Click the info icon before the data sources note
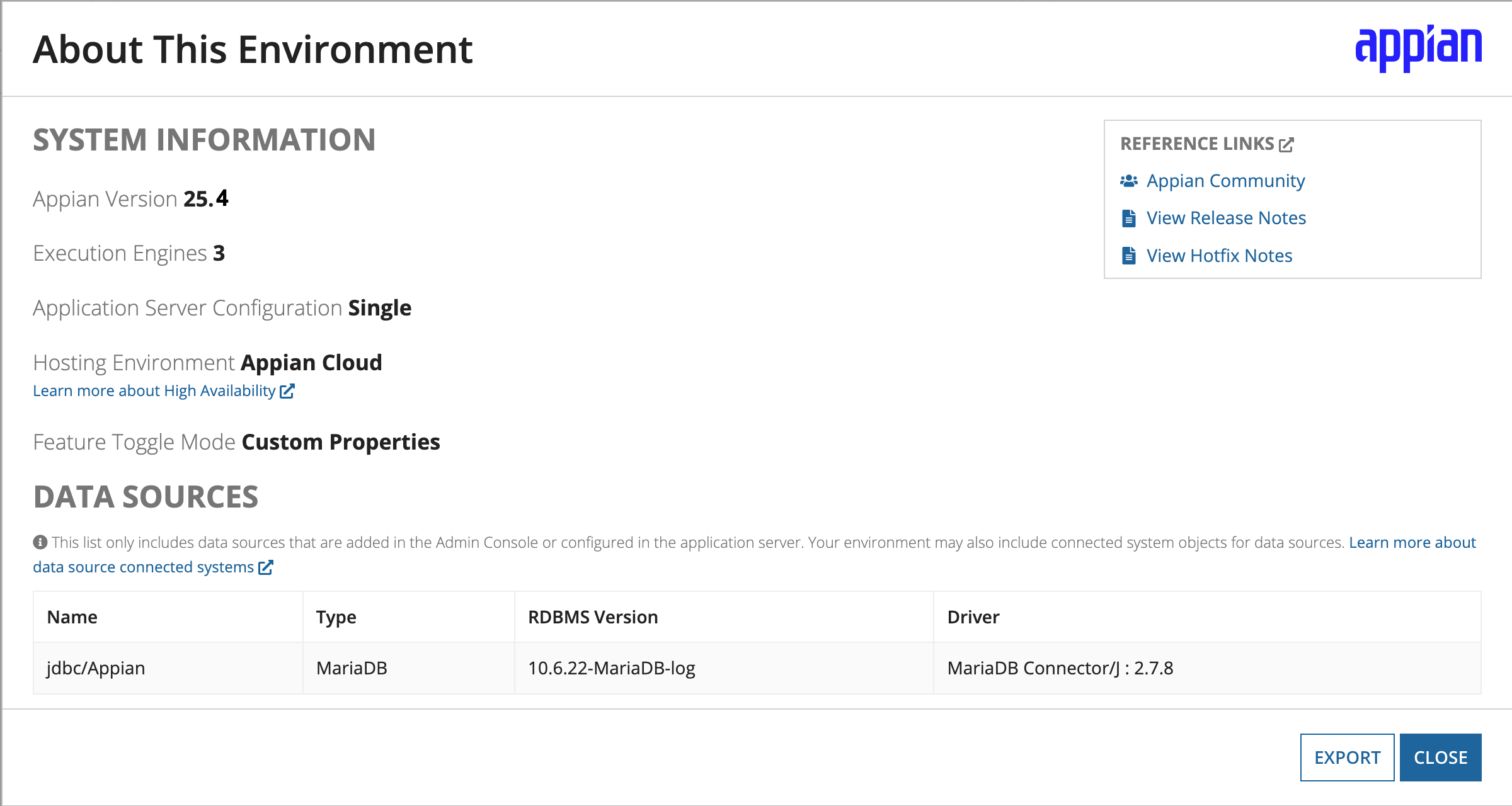This screenshot has width=1512, height=806. tap(40, 542)
